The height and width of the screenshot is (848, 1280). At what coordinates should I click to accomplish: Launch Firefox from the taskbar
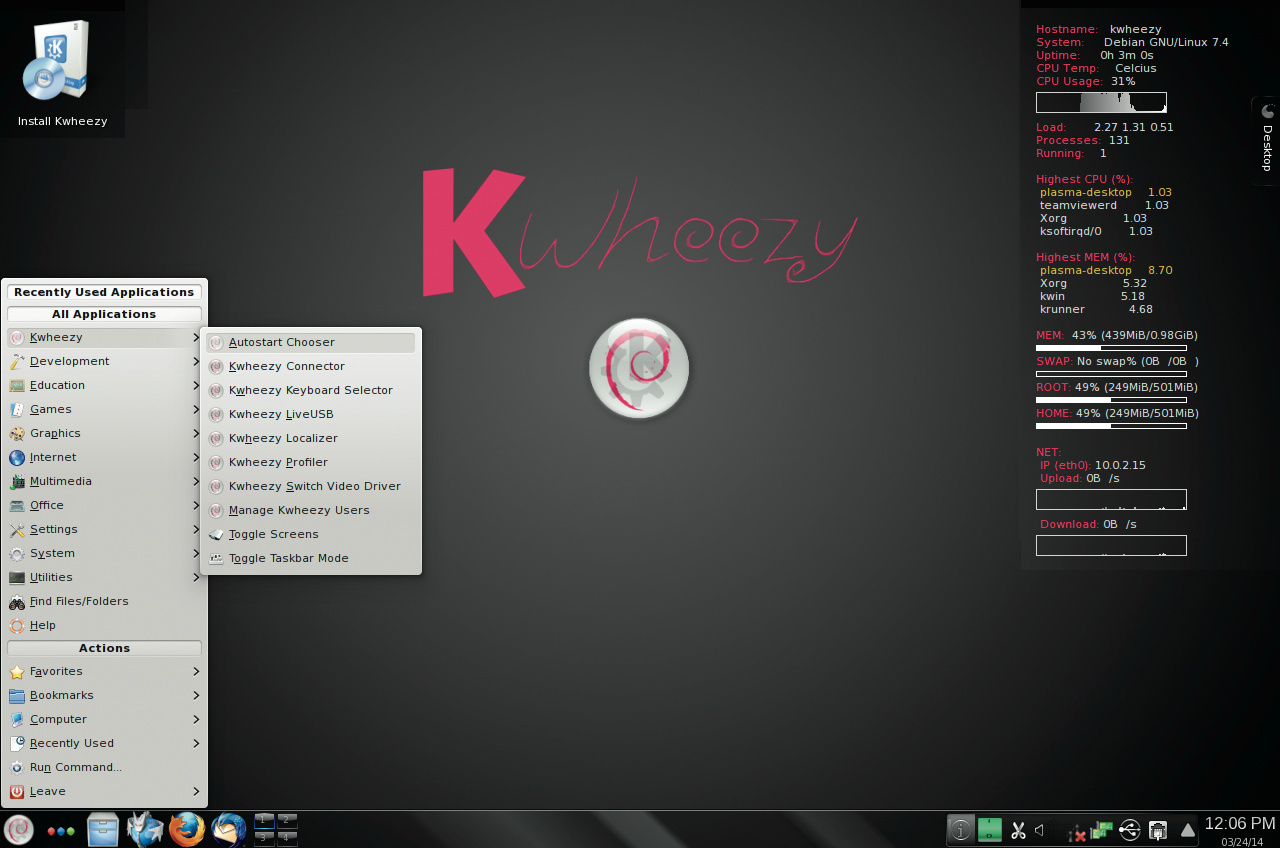pyautogui.click(x=186, y=829)
